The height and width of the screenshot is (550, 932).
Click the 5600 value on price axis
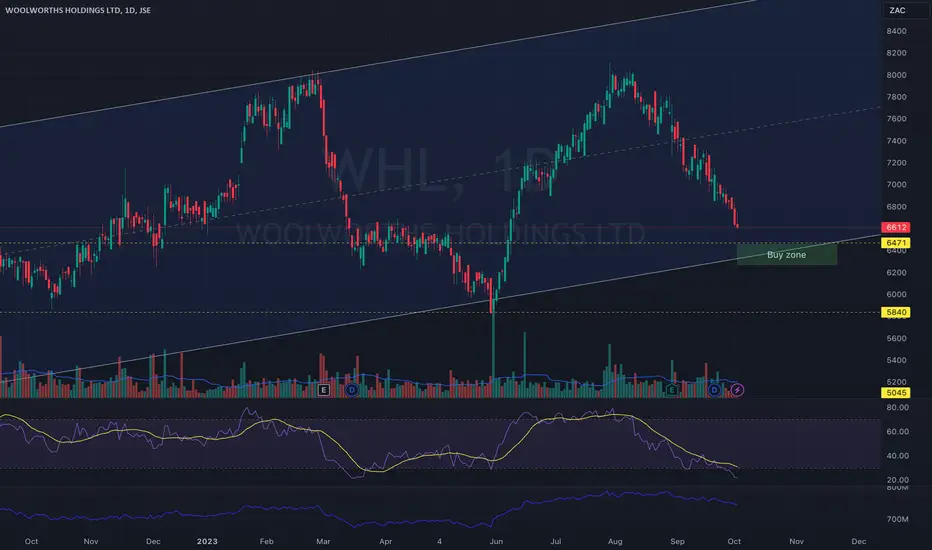pos(896,338)
